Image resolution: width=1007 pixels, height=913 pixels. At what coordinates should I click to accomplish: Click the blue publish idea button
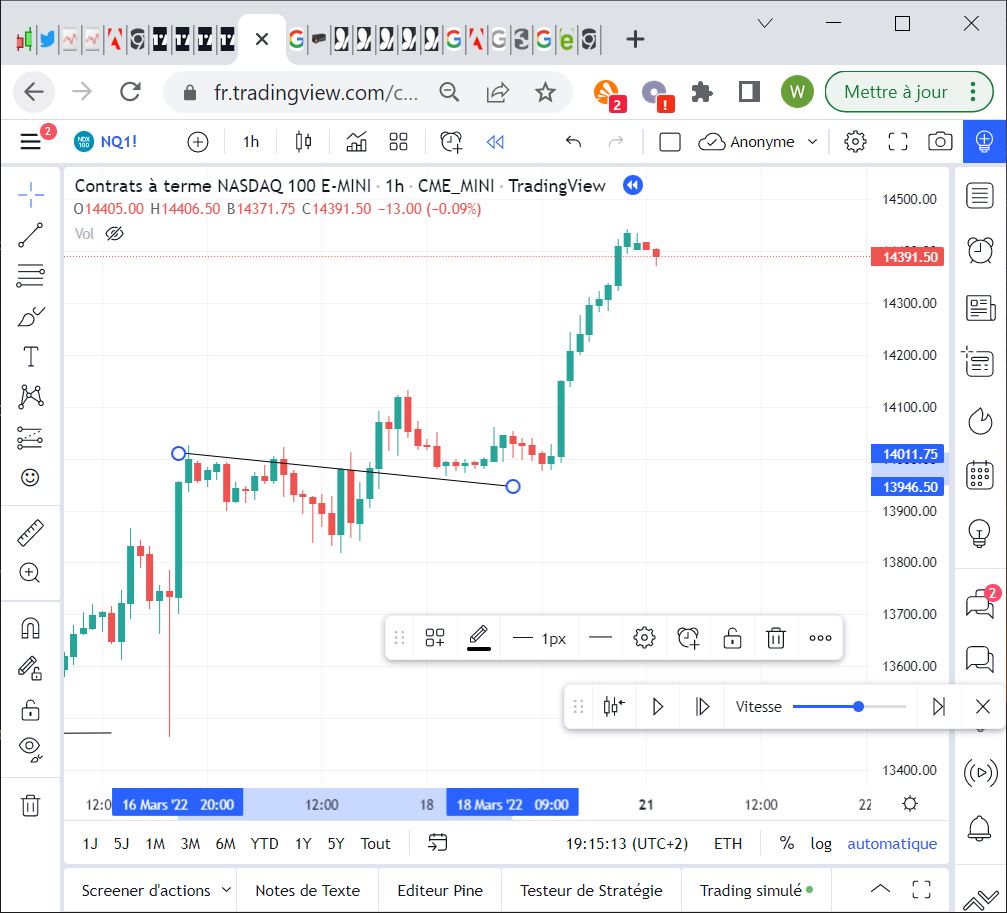click(984, 141)
